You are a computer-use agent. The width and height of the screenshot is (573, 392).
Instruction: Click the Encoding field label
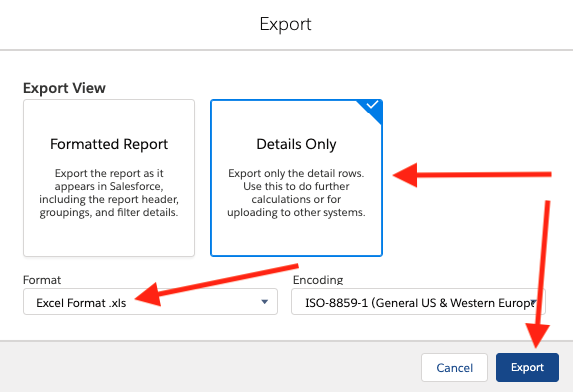tap(318, 280)
